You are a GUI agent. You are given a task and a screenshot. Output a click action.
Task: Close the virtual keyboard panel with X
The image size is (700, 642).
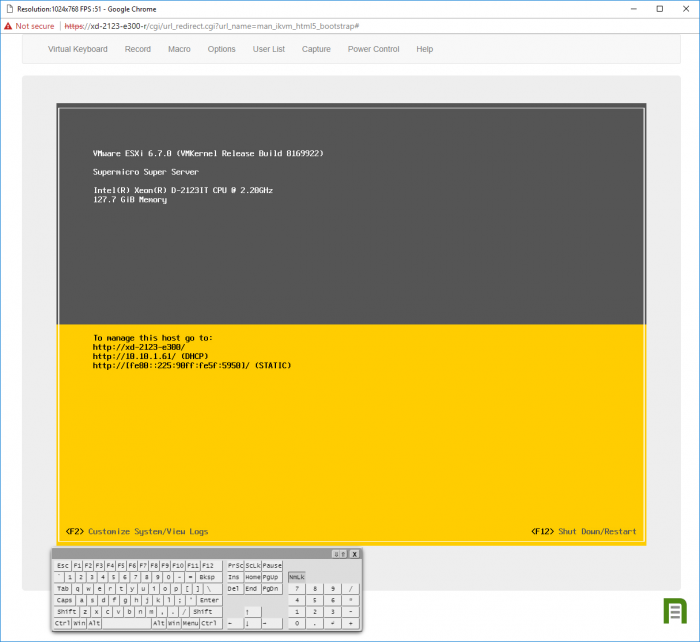(x=354, y=554)
